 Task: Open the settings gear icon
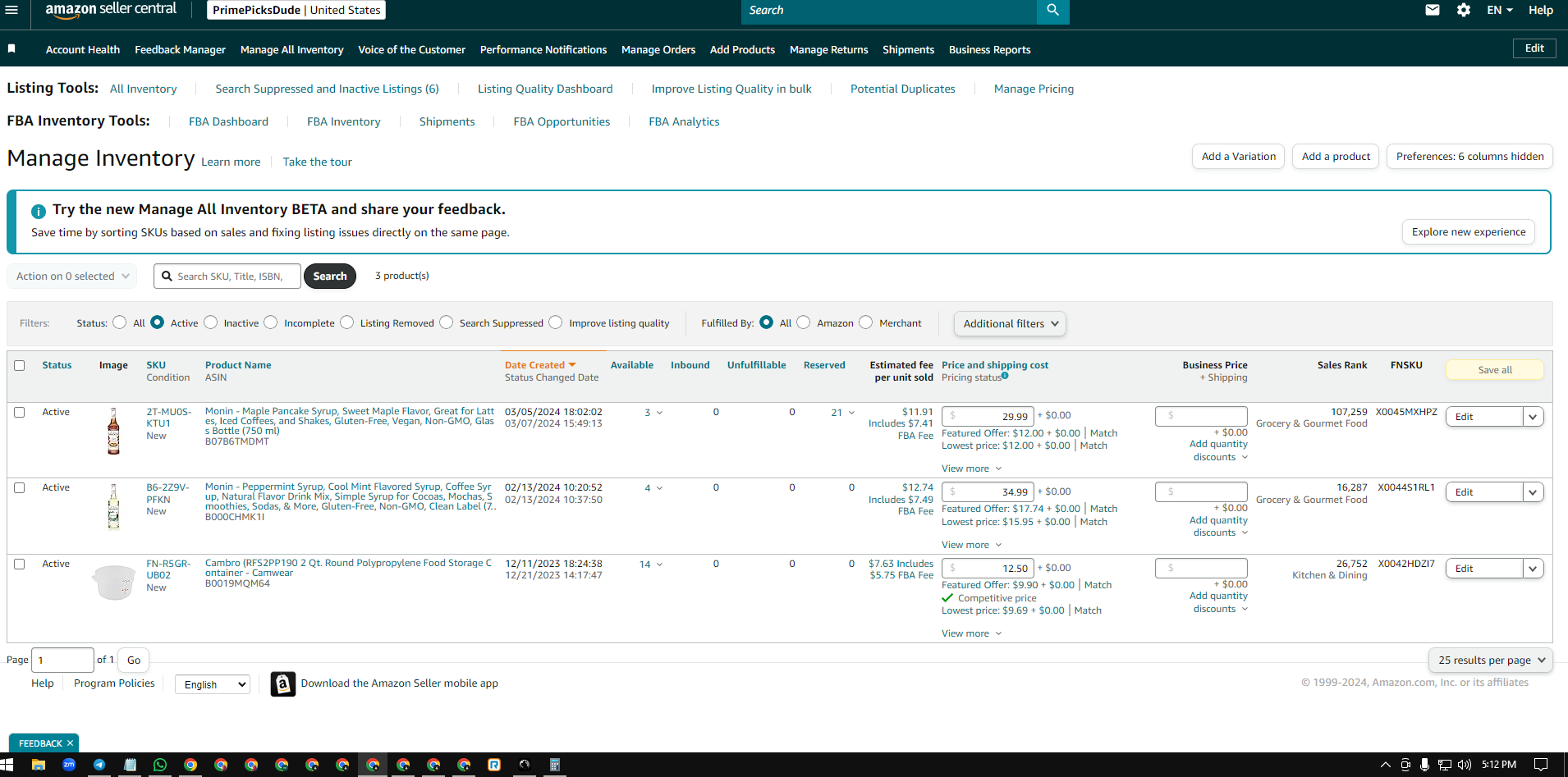point(1464,10)
